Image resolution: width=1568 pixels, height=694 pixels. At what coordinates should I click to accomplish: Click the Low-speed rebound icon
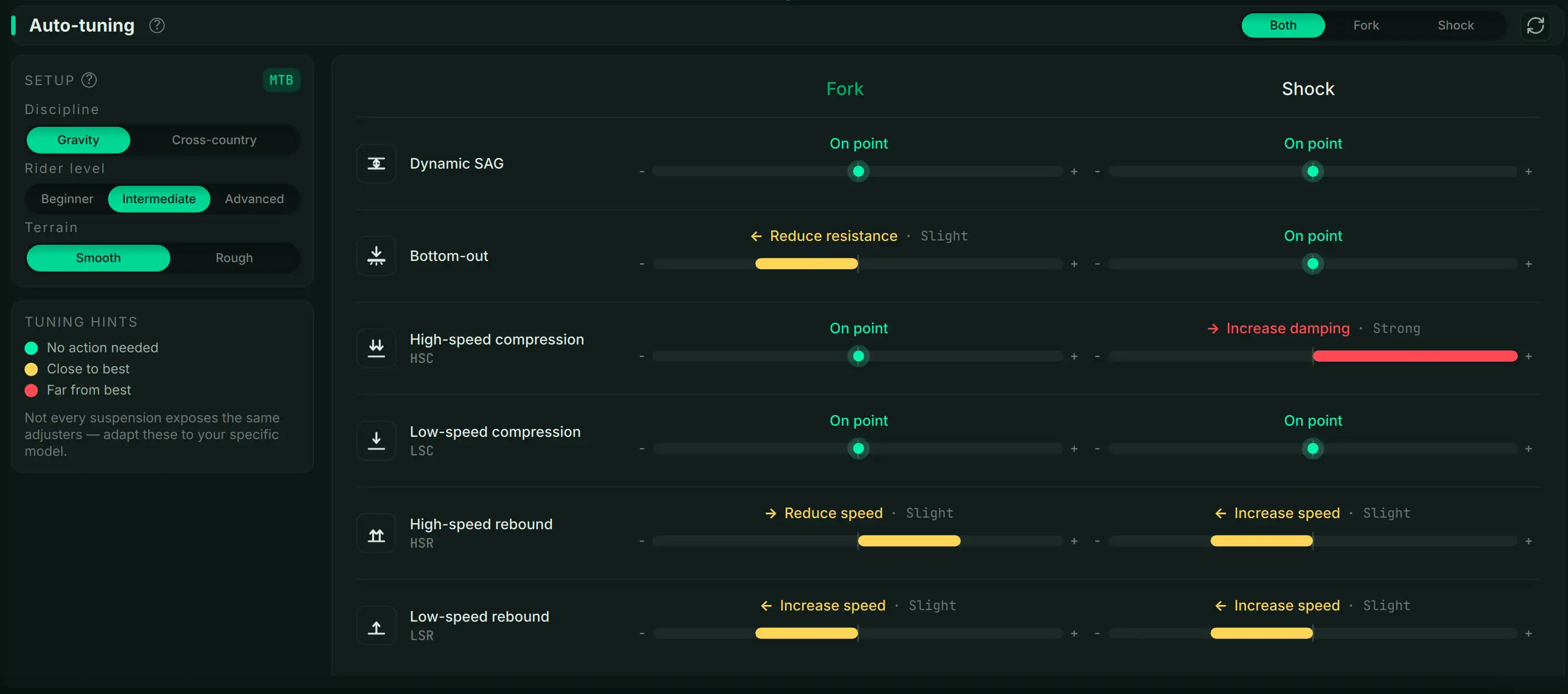click(376, 626)
